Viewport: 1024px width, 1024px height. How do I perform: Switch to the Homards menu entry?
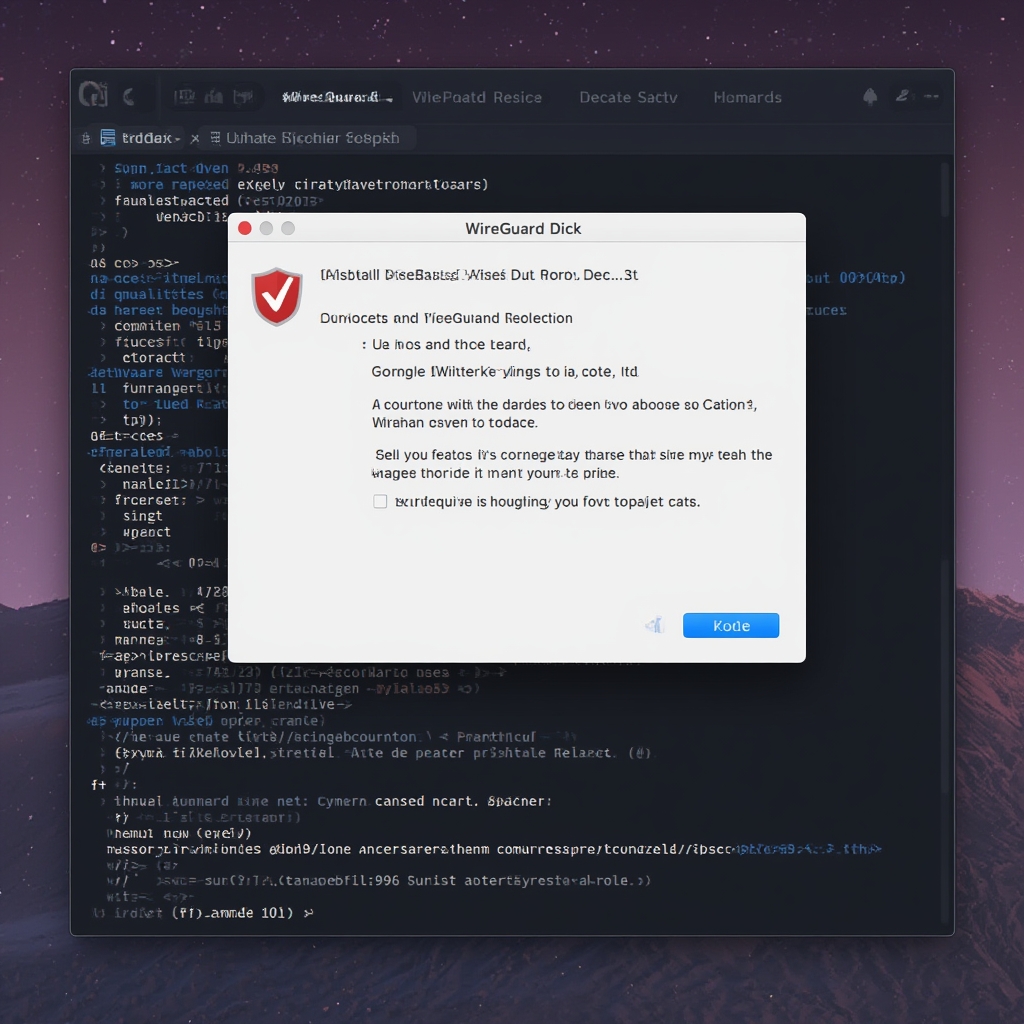tap(747, 97)
